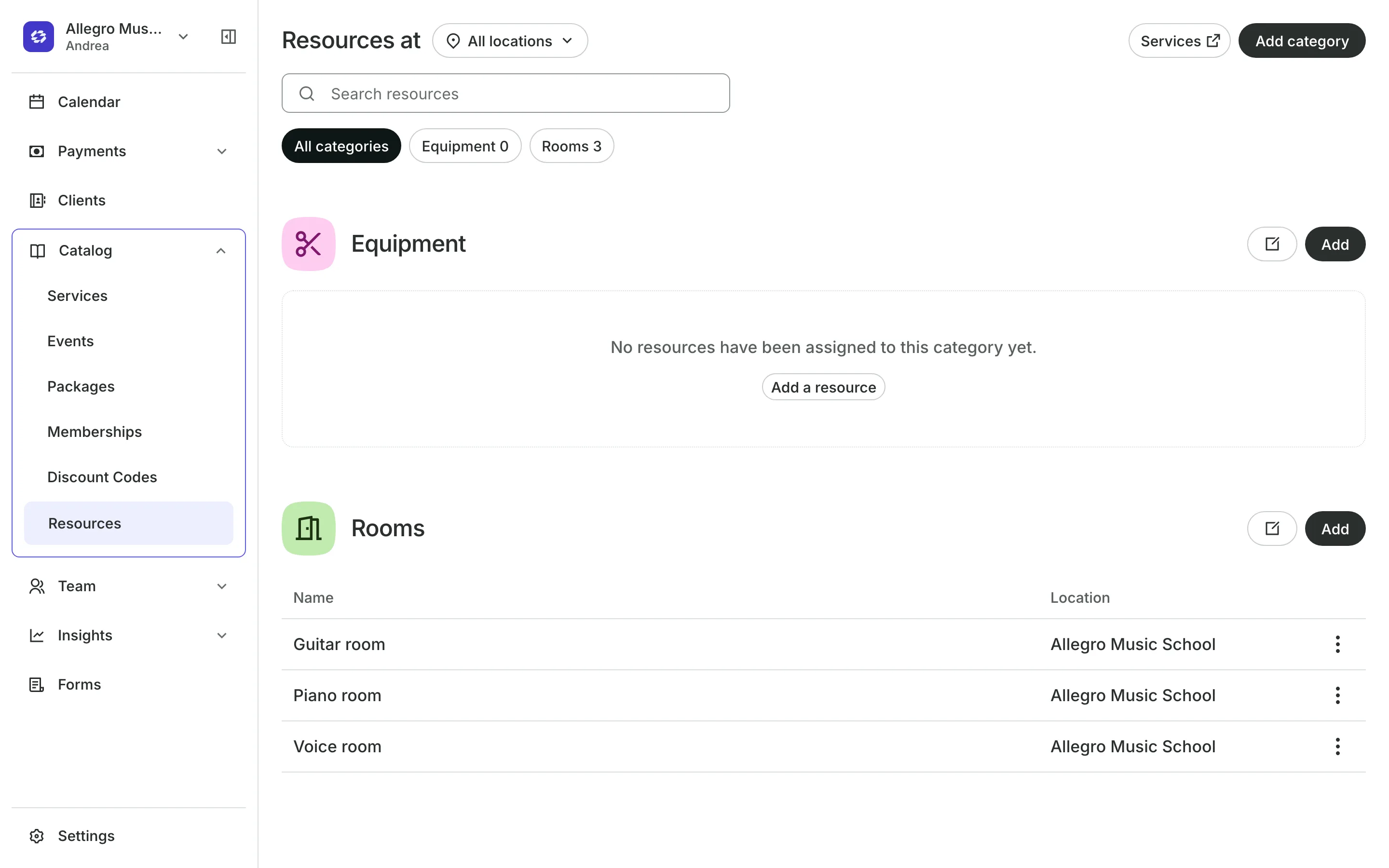Open options menu for Voice room

[x=1337, y=746]
